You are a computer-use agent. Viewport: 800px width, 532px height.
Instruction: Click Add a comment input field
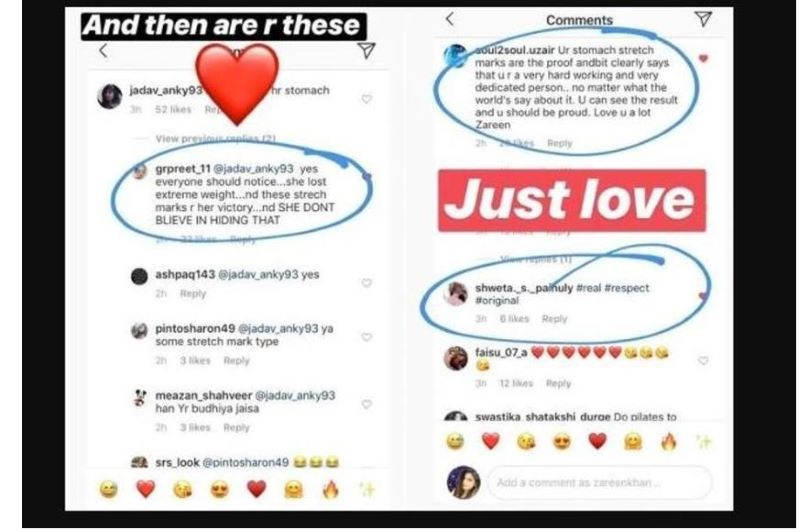click(x=599, y=482)
